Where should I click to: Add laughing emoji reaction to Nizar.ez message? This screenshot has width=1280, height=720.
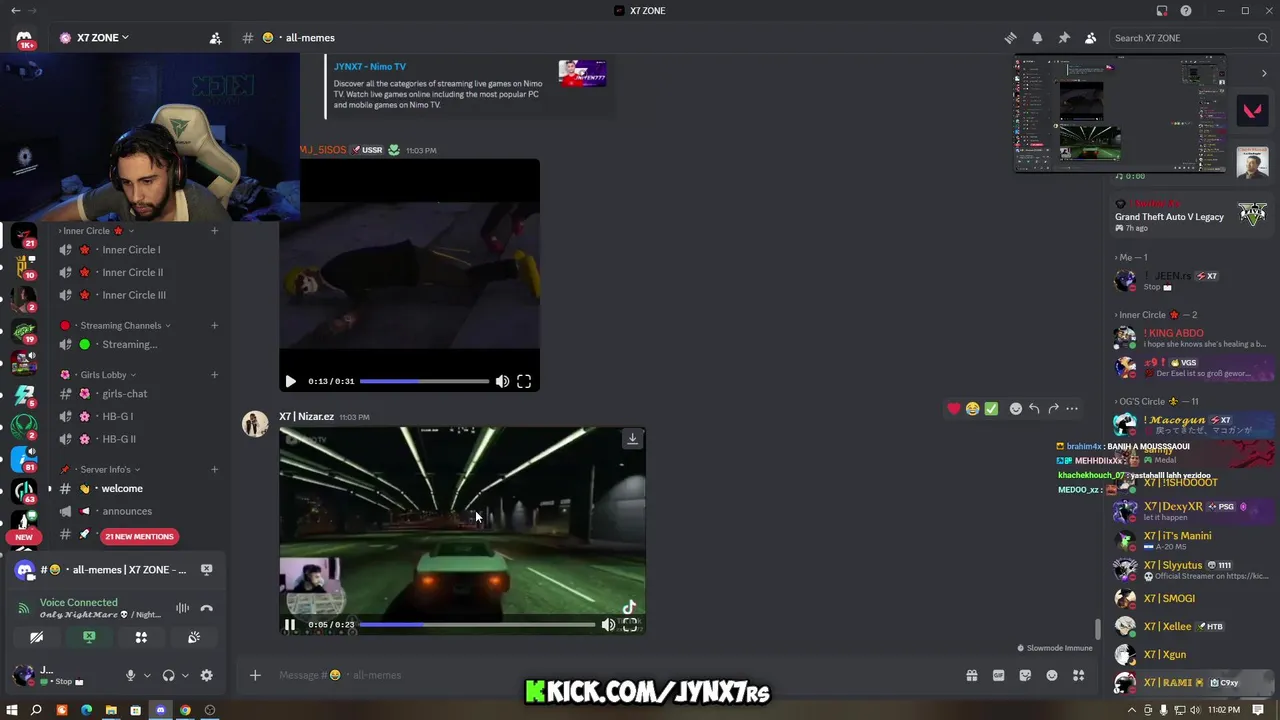(x=972, y=408)
